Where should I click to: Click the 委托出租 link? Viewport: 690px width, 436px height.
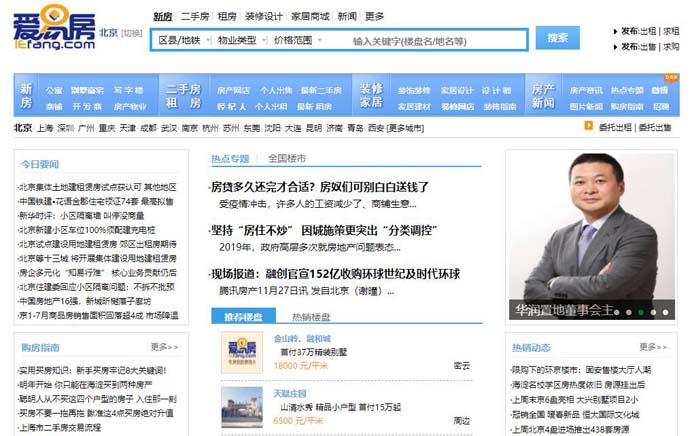point(615,127)
